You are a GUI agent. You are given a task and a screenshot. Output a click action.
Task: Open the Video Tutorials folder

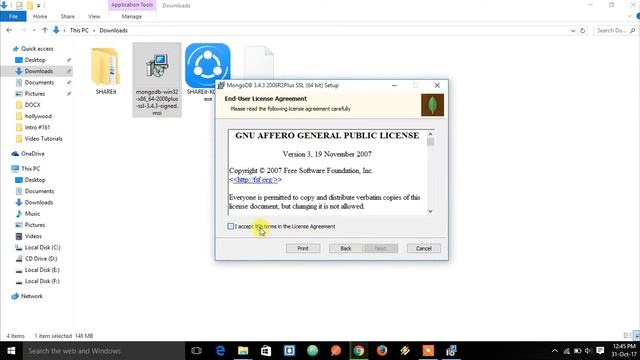(x=43, y=139)
